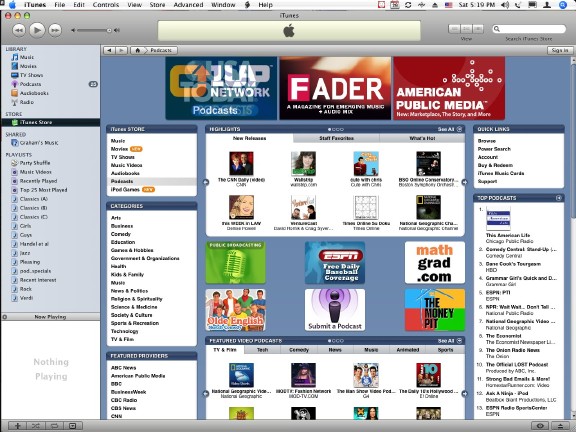Click the add playlist plus button
The width and height of the screenshot is (576, 432).
point(17,426)
